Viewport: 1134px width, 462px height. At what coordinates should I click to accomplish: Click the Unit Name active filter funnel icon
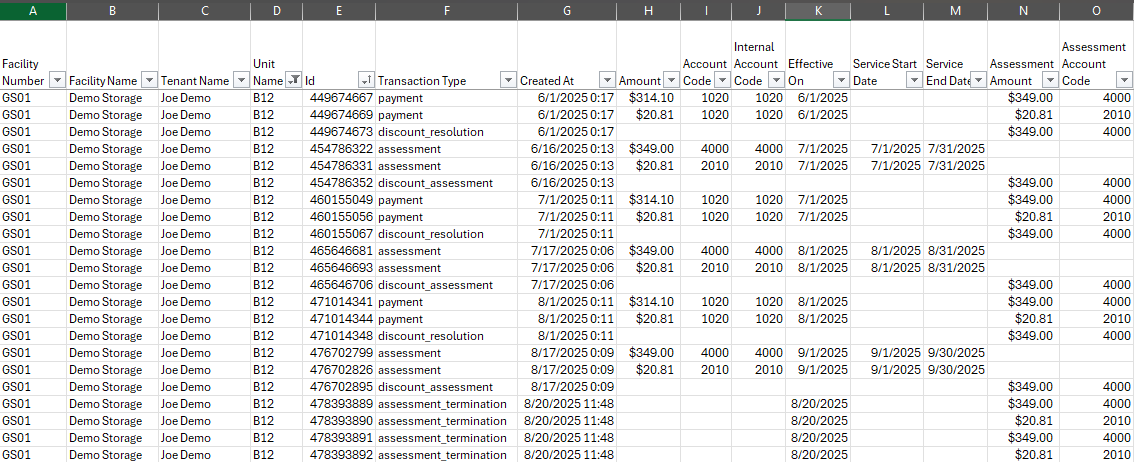(x=293, y=81)
